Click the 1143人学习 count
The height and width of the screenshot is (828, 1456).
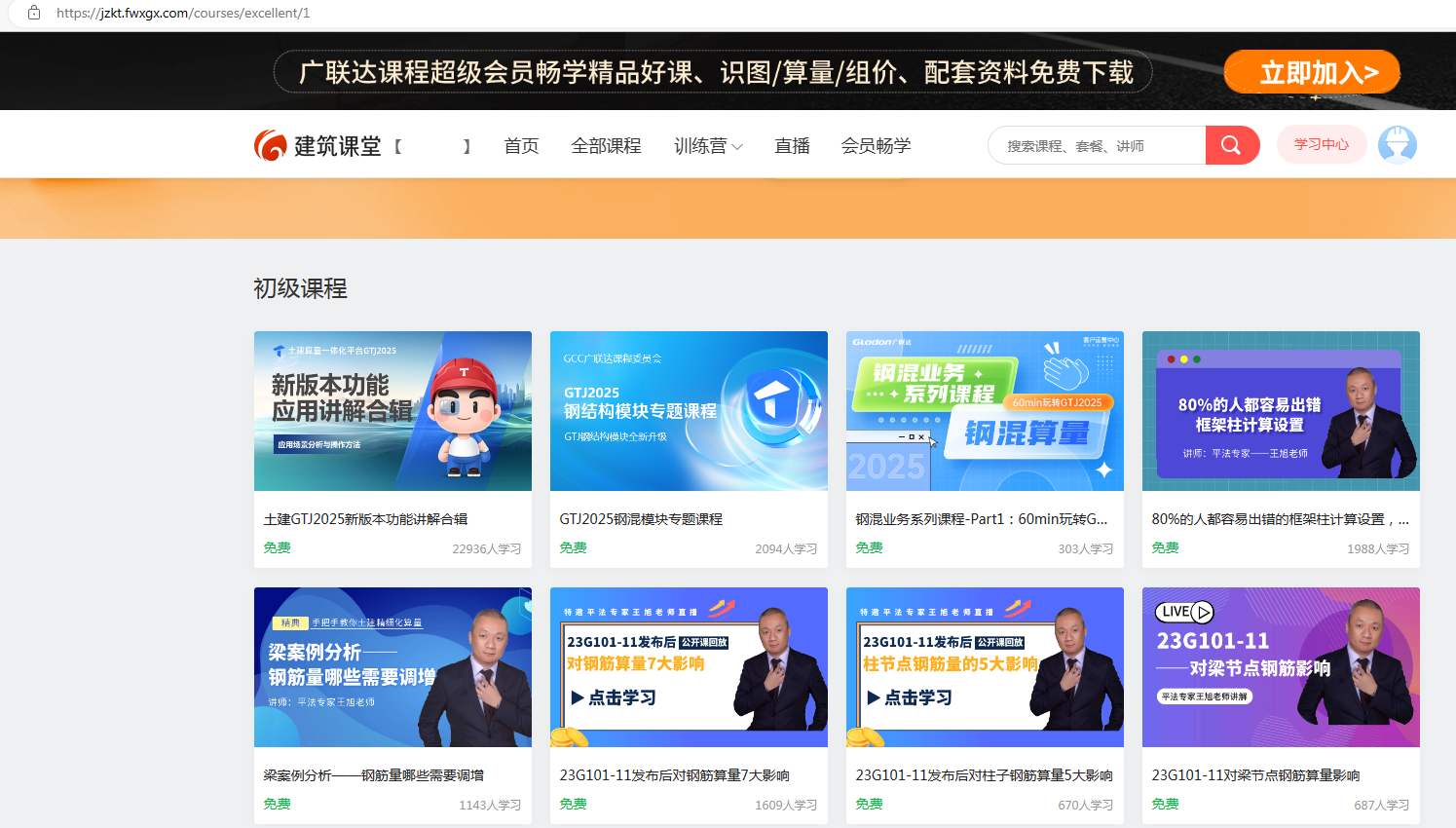click(490, 805)
